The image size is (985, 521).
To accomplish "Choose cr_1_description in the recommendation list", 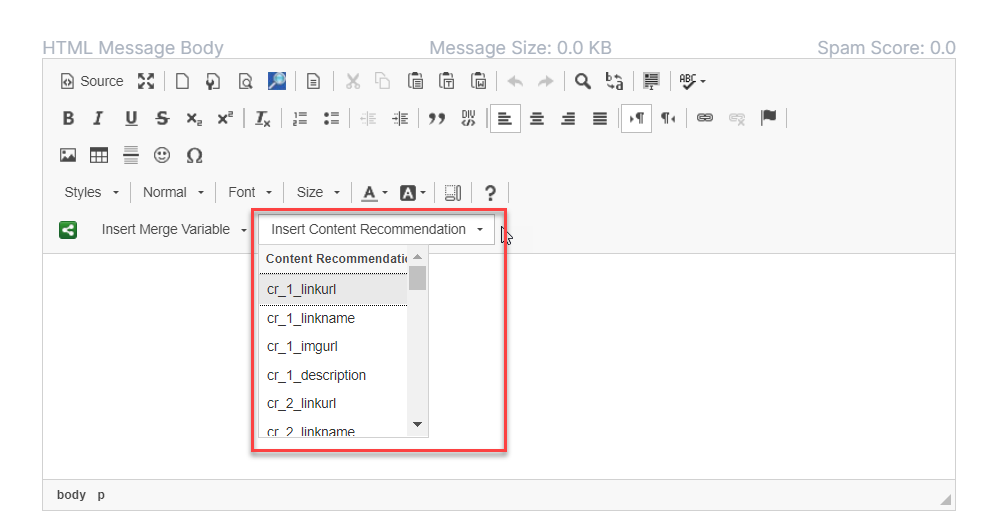I will point(316,375).
